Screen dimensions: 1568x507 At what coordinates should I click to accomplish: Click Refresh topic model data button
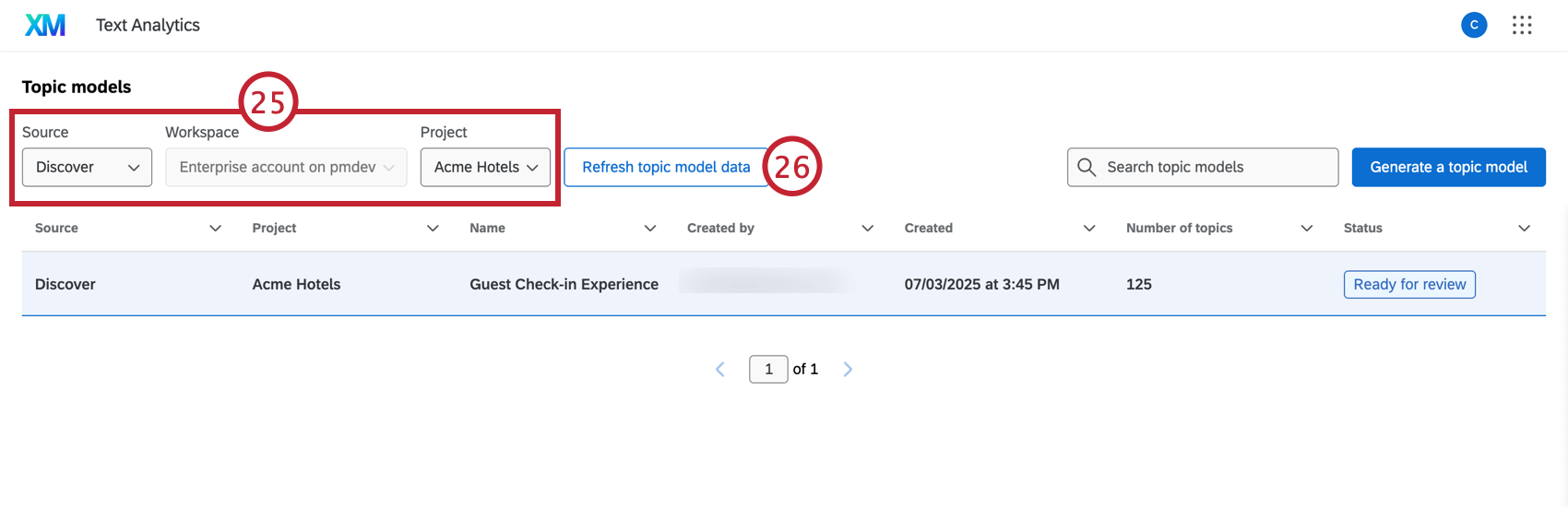click(666, 168)
